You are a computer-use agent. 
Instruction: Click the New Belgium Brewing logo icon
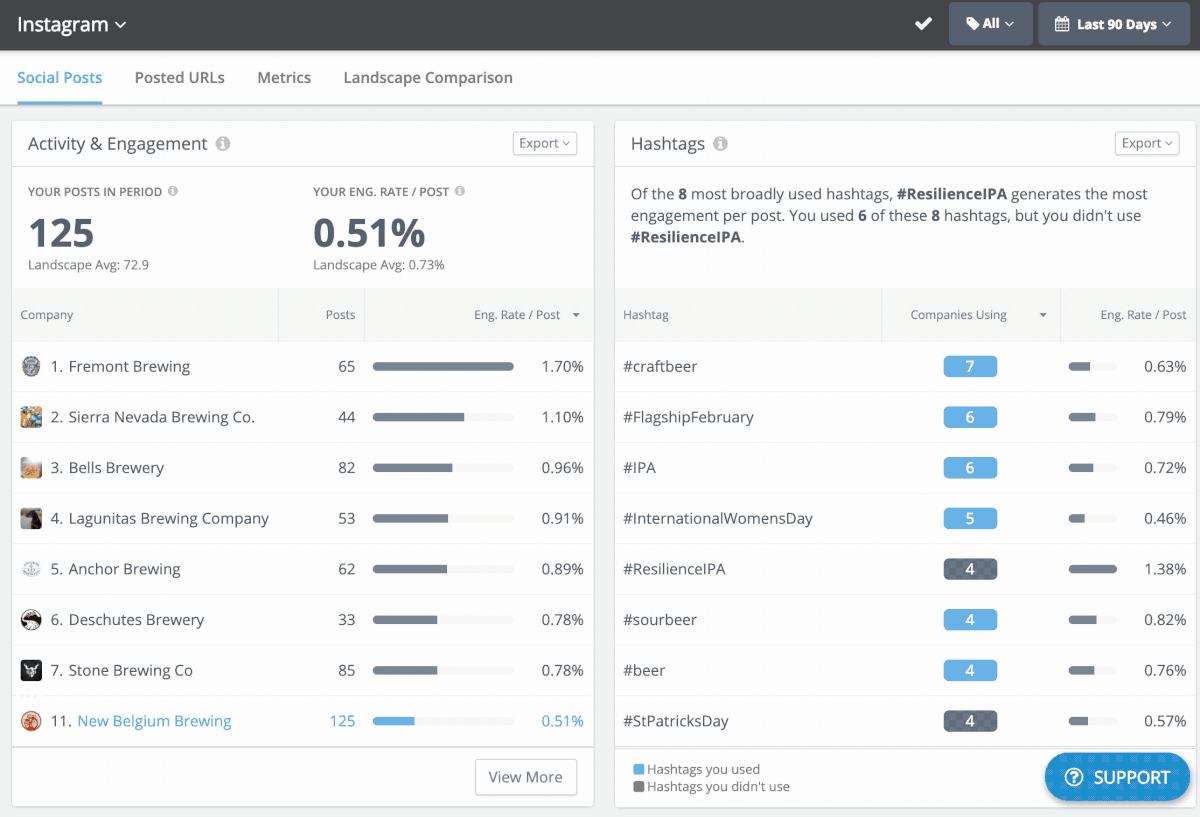[31, 721]
